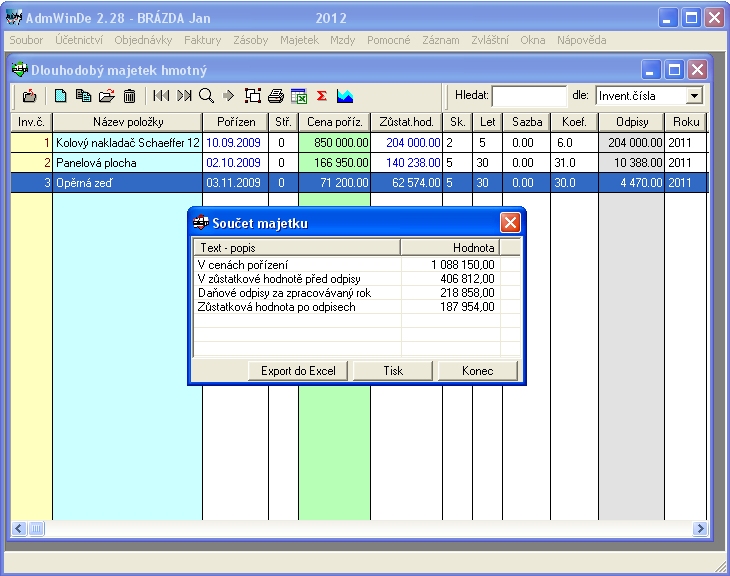Click the Inv.č. column header
The width and height of the screenshot is (730, 576).
click(x=31, y=122)
